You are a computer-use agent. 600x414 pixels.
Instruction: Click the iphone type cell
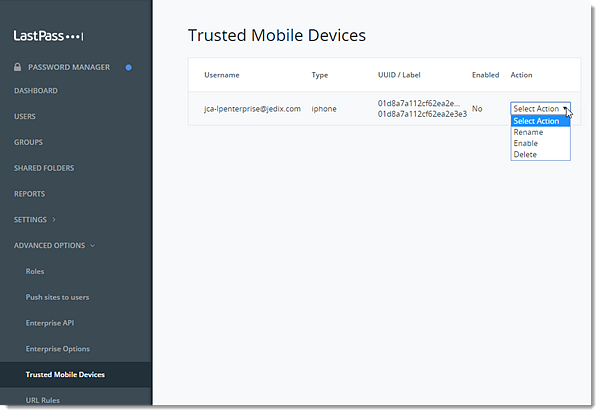pos(324,109)
